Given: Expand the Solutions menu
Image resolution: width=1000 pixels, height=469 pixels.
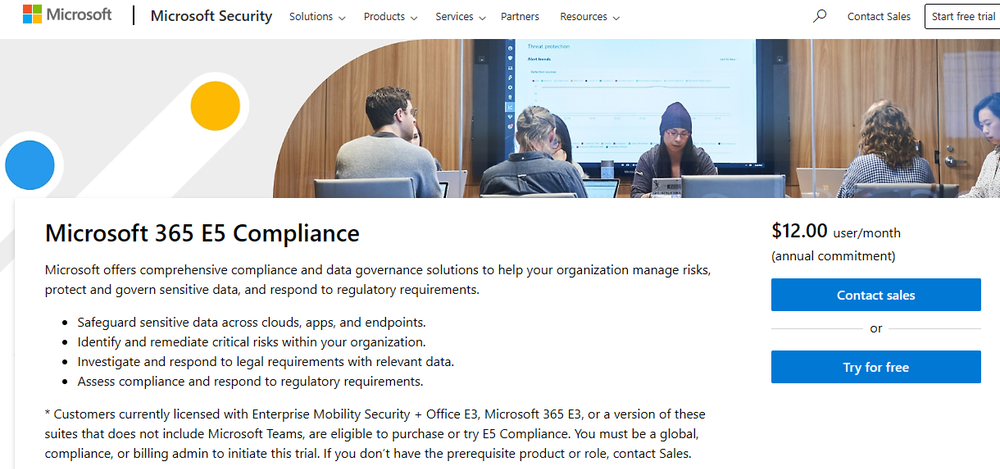Looking at the screenshot, I should tap(317, 17).
